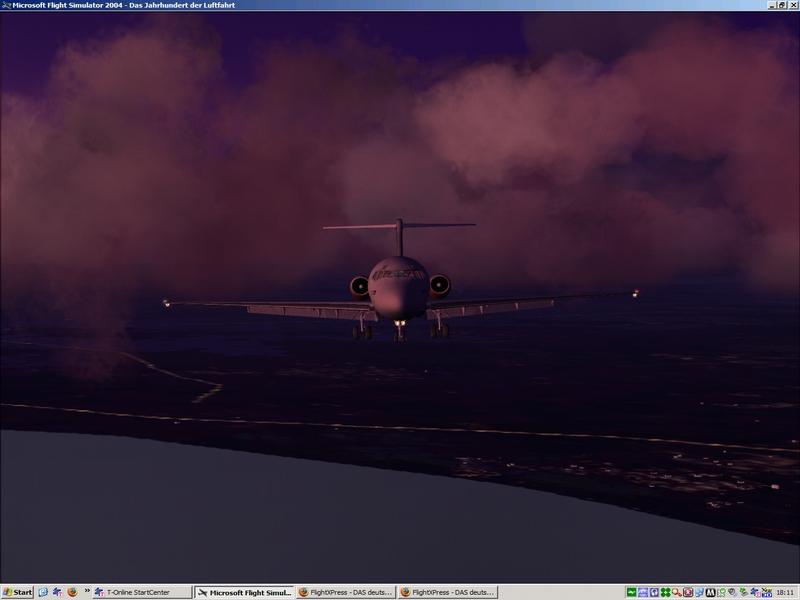Close the Flight Simulator 2004 window
This screenshot has width=800, height=600.
tap(791, 6)
